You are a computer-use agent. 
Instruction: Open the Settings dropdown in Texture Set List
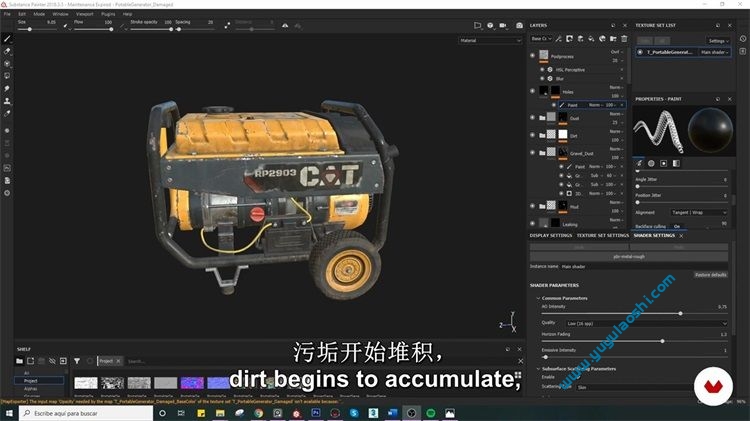pos(718,41)
